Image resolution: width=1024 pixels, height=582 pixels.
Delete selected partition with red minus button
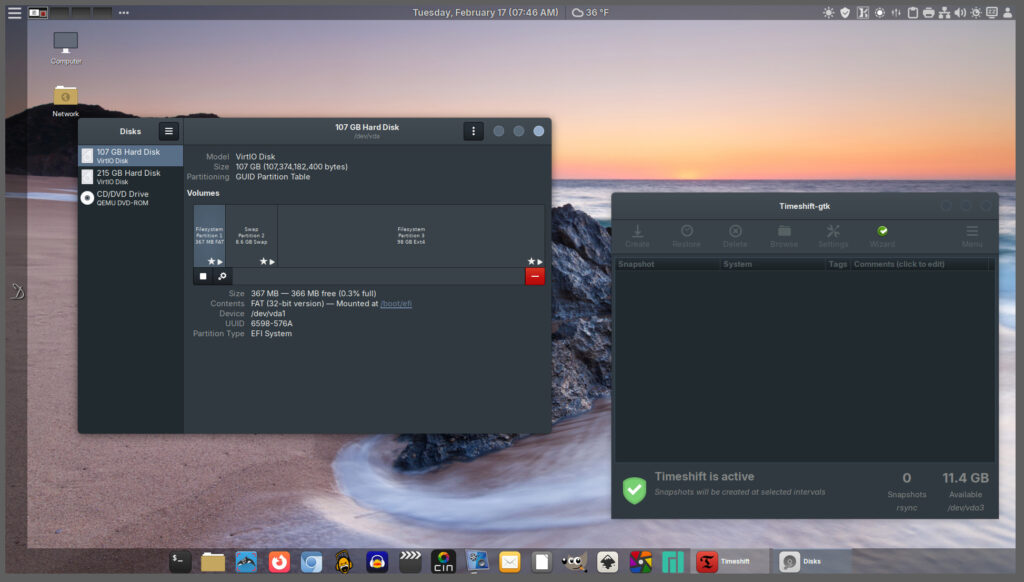tap(535, 276)
